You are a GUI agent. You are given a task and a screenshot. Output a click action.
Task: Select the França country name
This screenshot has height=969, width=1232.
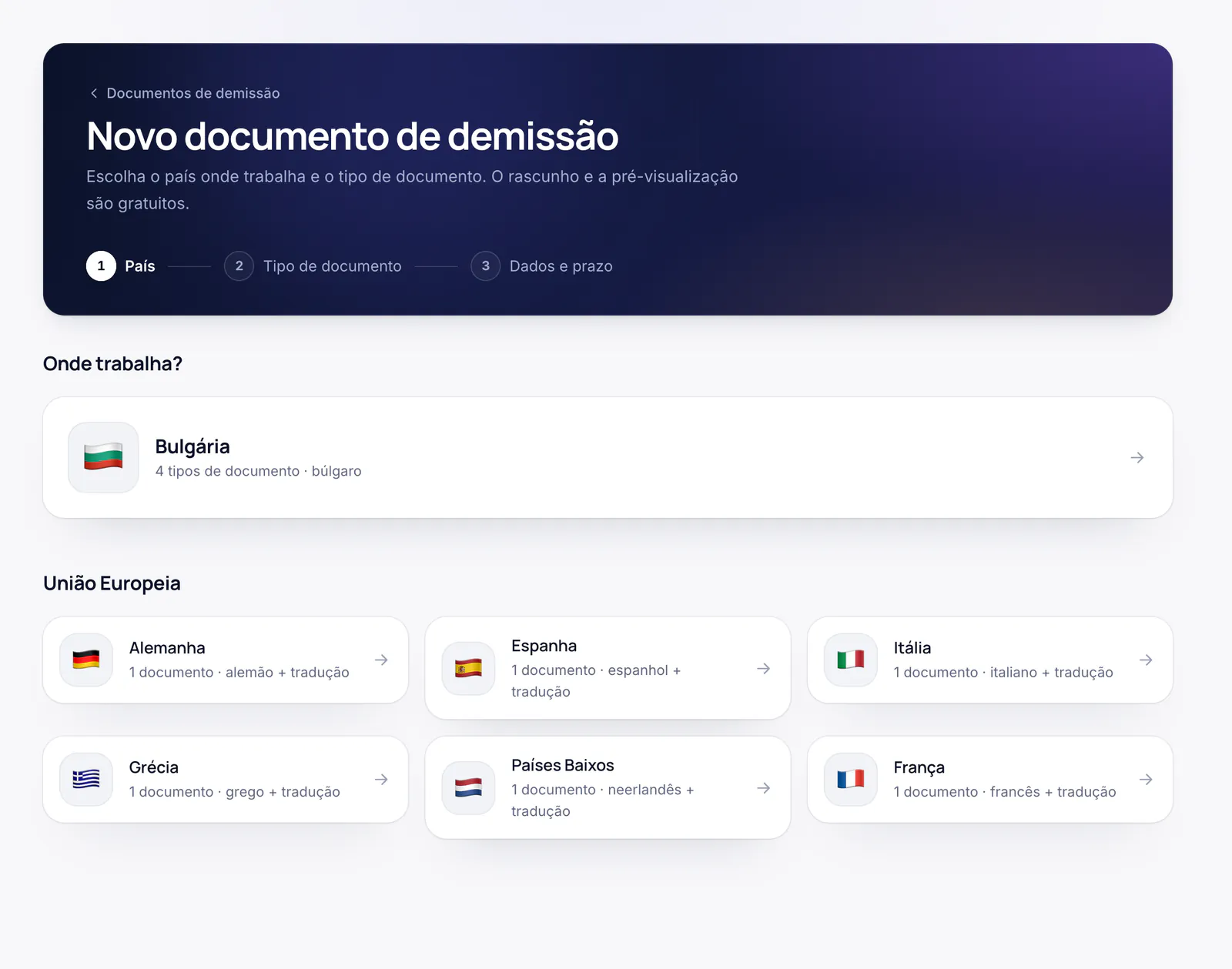click(919, 767)
